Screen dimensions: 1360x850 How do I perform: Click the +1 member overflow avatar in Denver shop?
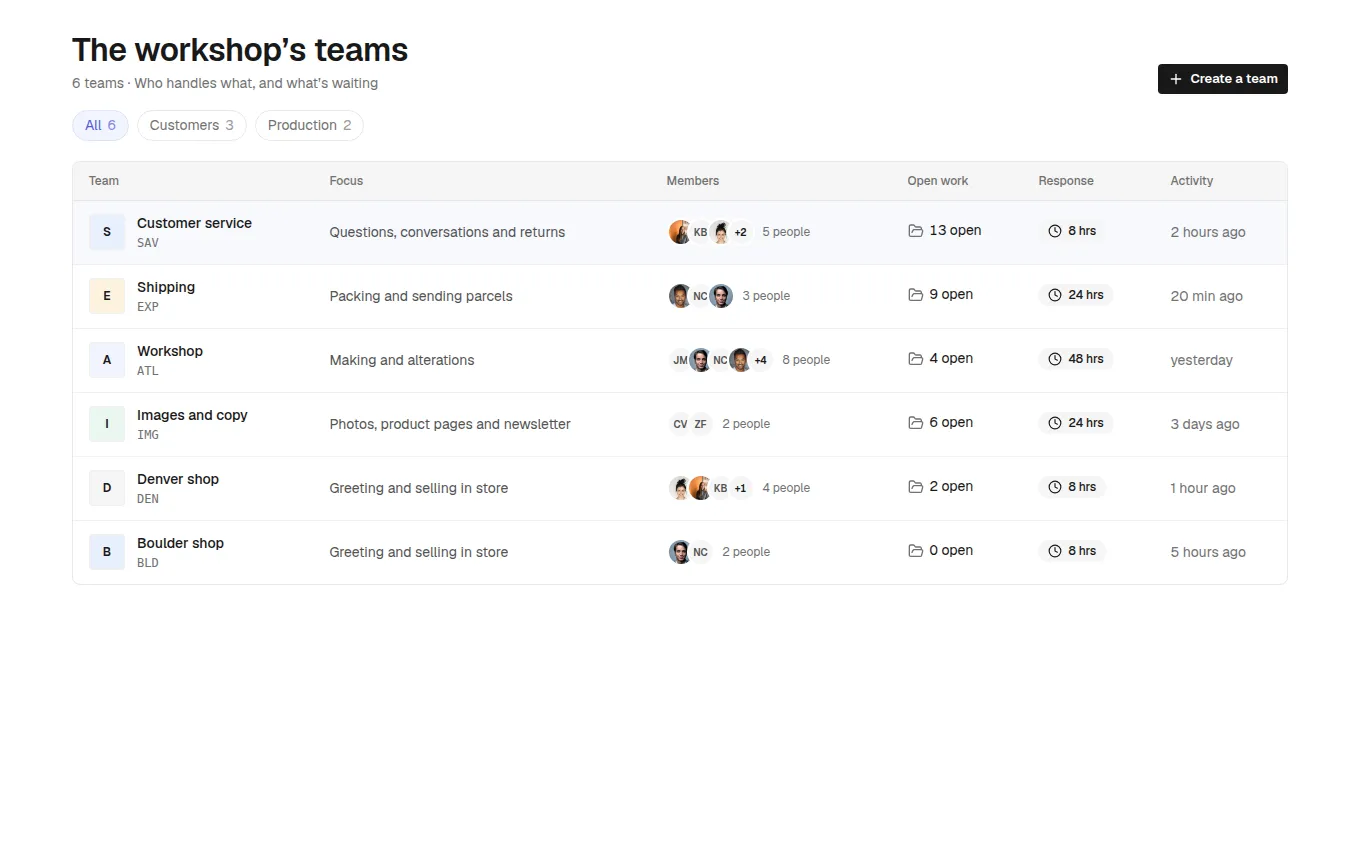pos(740,488)
